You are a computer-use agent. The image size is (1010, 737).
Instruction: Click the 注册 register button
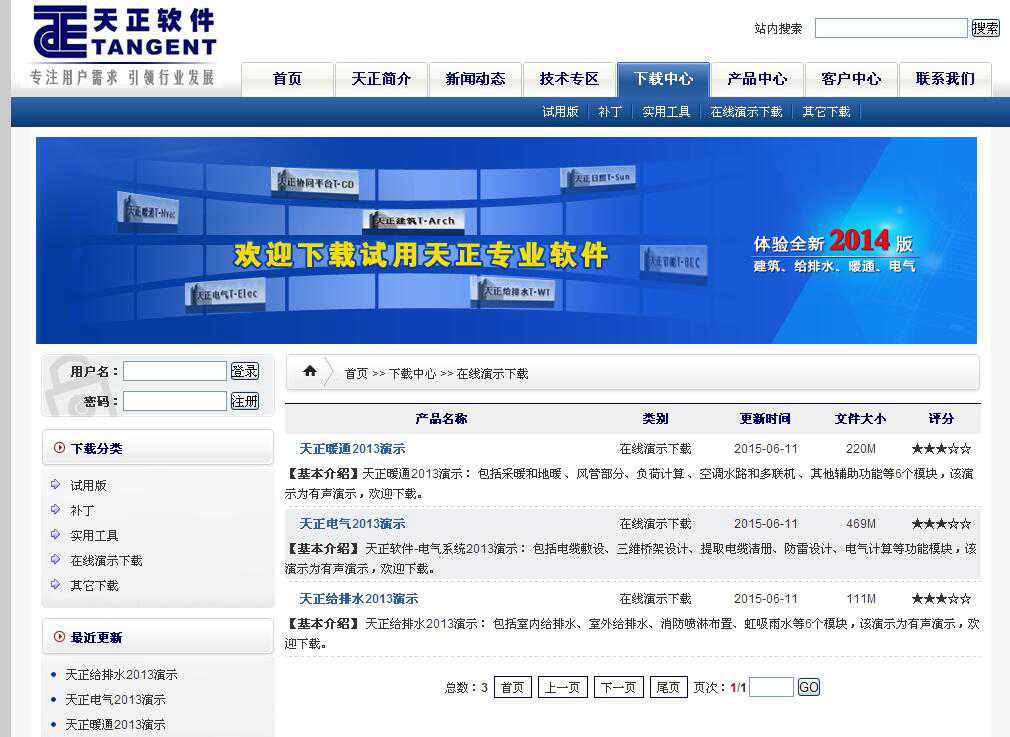(245, 401)
